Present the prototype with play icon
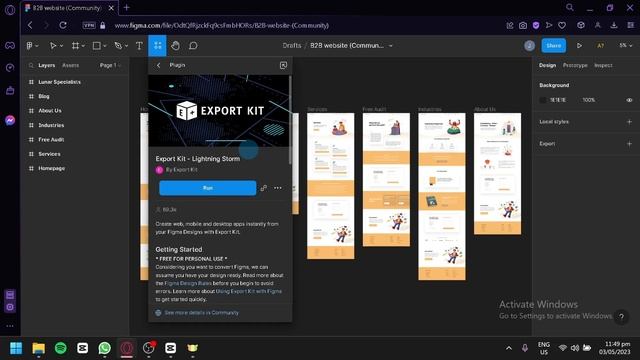 (579, 46)
